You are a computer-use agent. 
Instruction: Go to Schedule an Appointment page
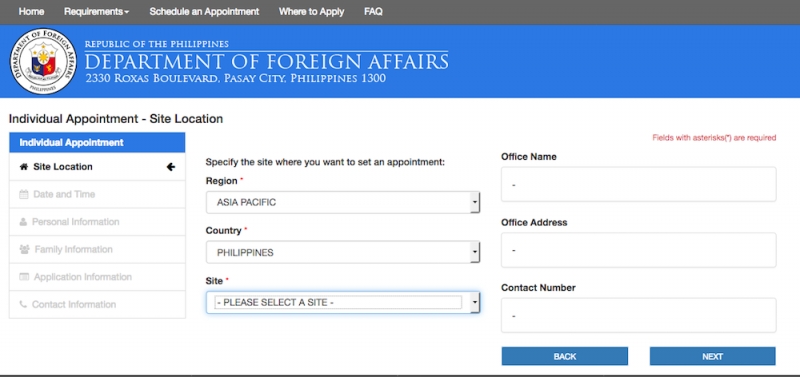204,11
